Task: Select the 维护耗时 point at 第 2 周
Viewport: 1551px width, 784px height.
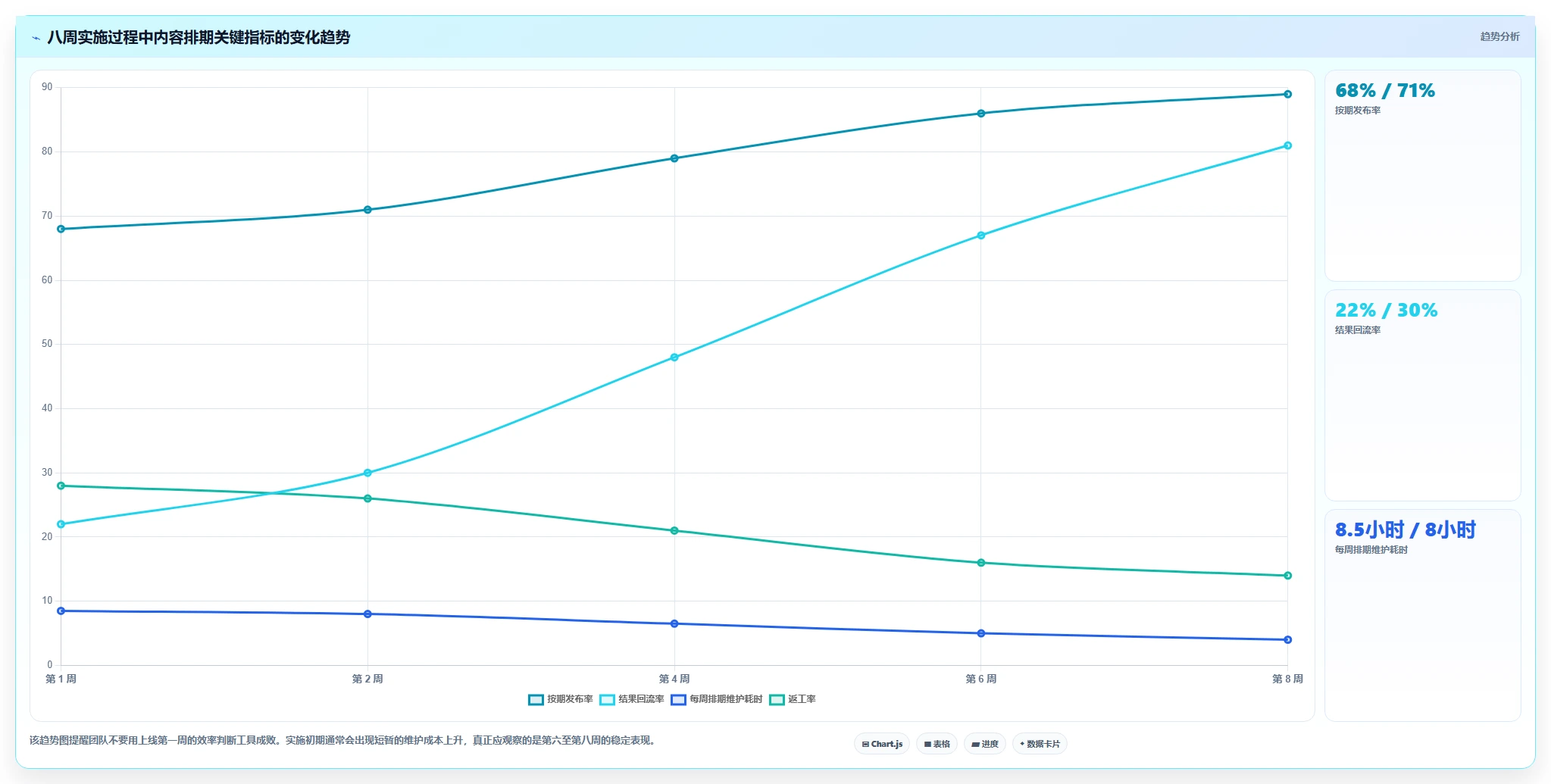Action: click(367, 614)
